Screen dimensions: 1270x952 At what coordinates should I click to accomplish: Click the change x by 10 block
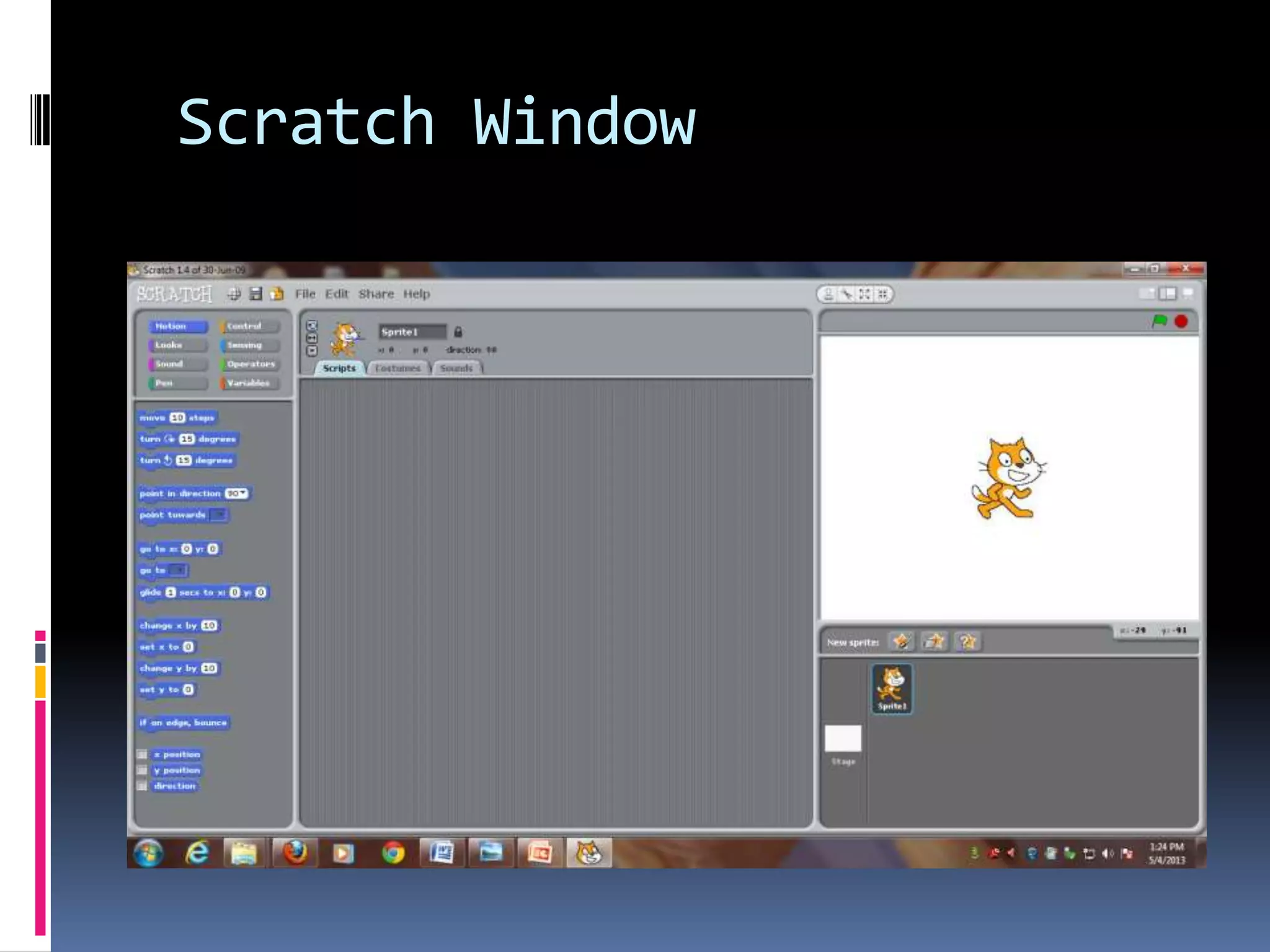(x=179, y=625)
